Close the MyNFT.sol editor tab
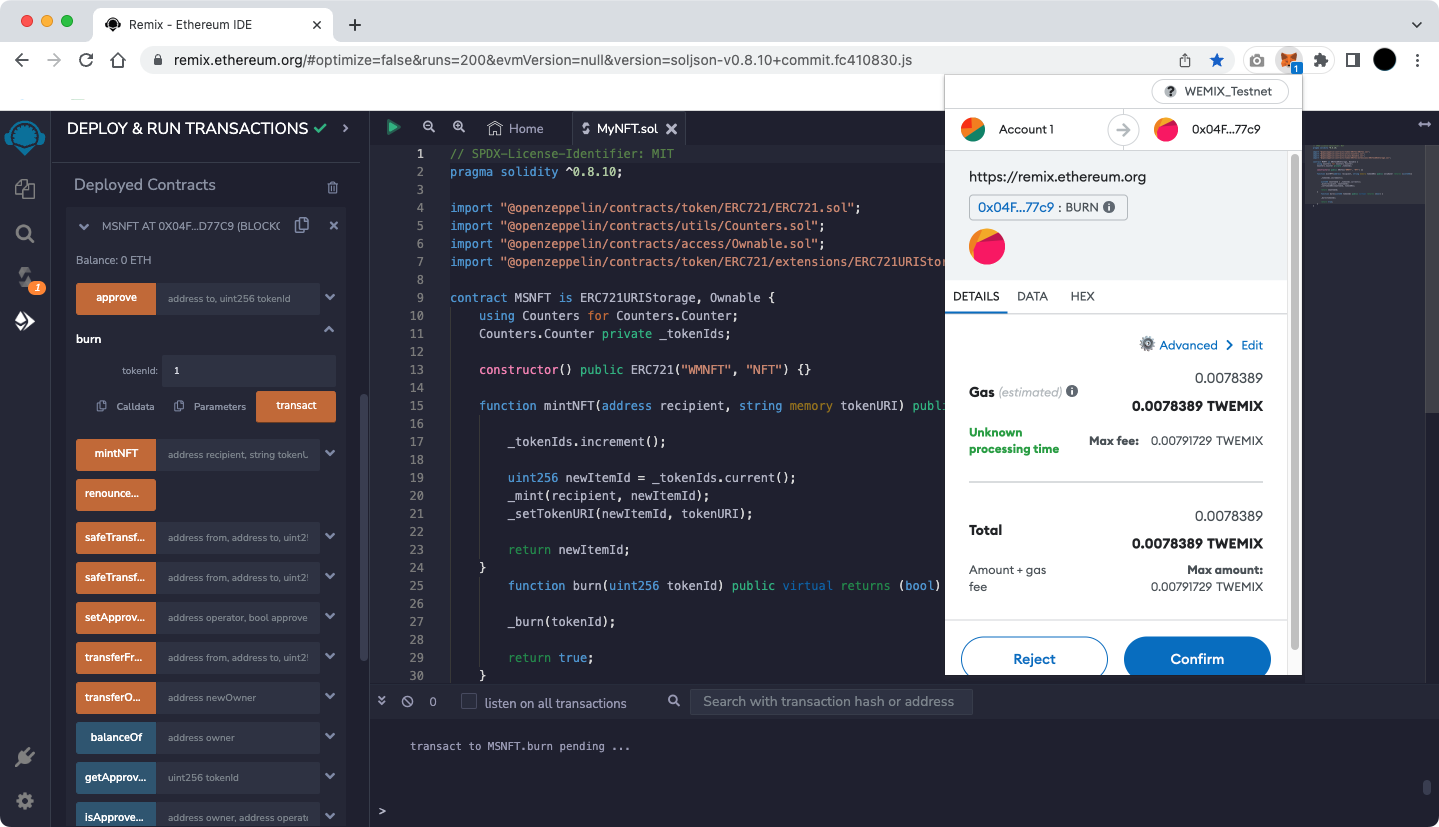This screenshot has height=827, width=1439. click(x=672, y=129)
